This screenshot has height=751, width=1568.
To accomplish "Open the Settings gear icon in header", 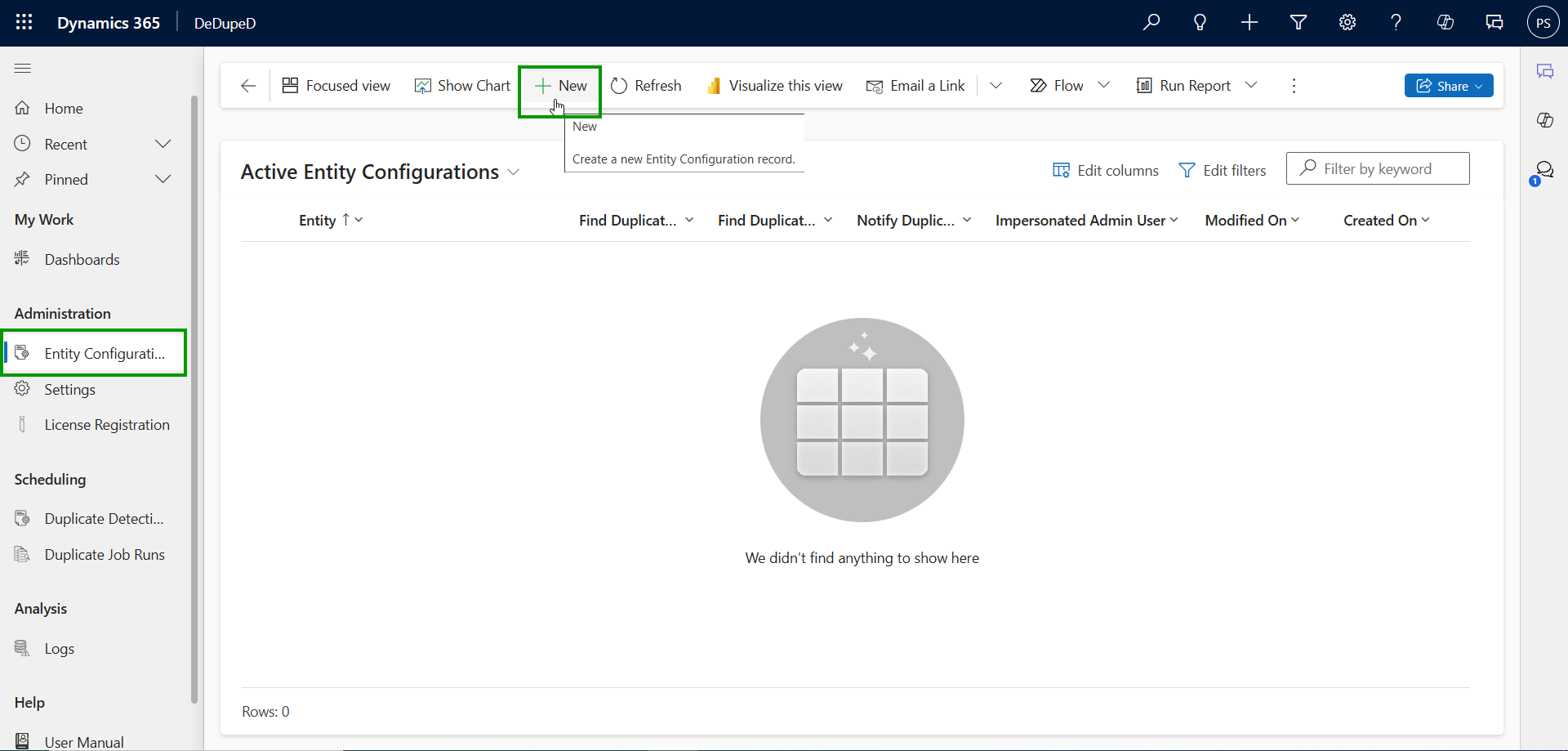I will [x=1347, y=23].
